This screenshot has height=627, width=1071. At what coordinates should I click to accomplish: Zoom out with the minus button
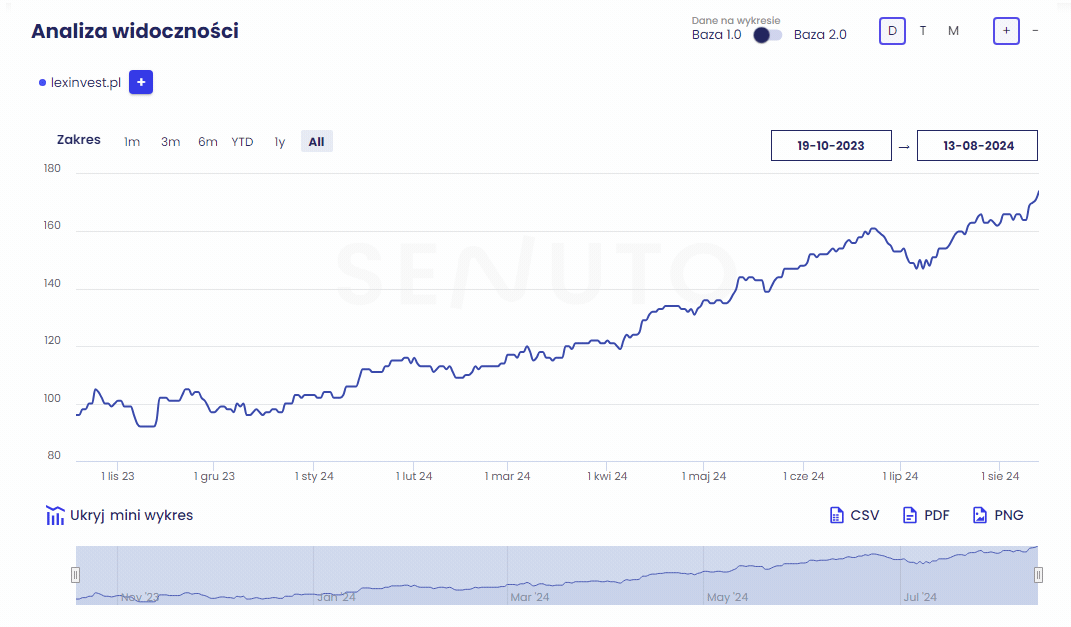point(1035,31)
